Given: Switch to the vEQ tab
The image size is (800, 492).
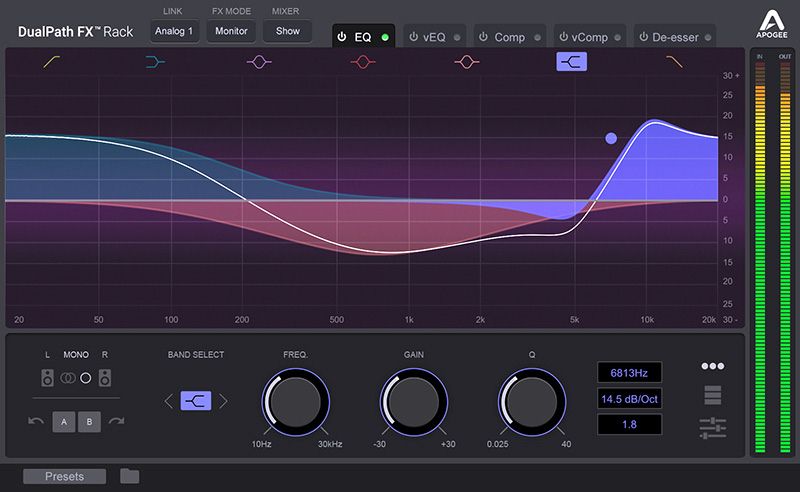Looking at the screenshot, I should [434, 37].
